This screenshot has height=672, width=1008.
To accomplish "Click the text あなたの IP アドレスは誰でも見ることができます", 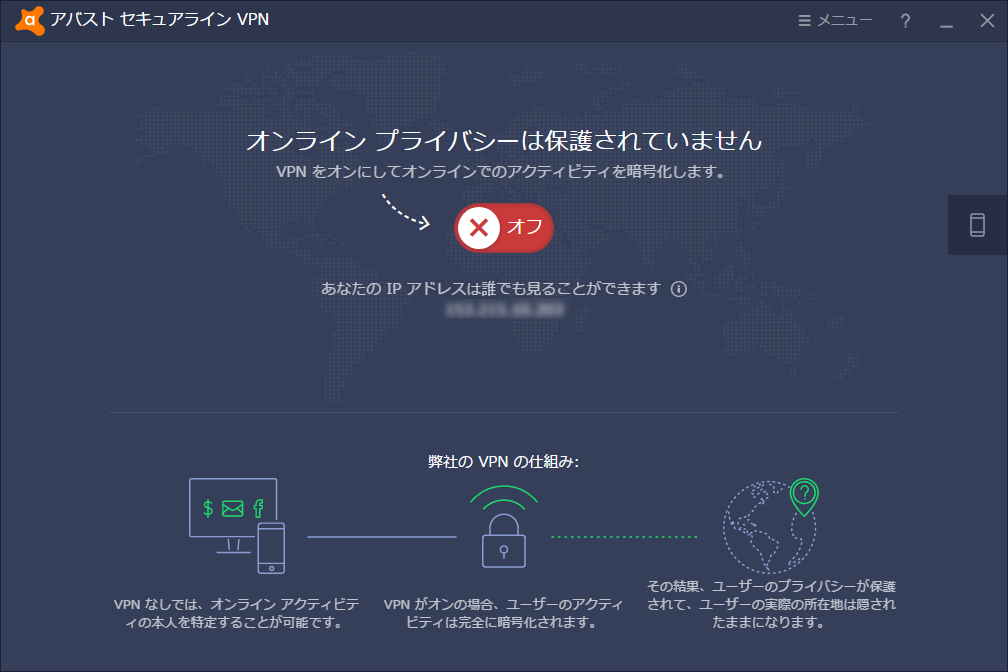I will pyautogui.click(x=490, y=289).
